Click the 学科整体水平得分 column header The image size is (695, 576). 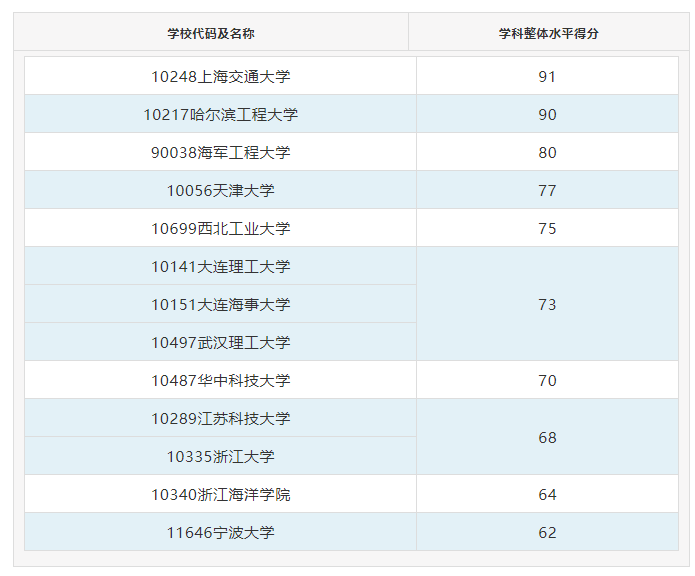[548, 33]
